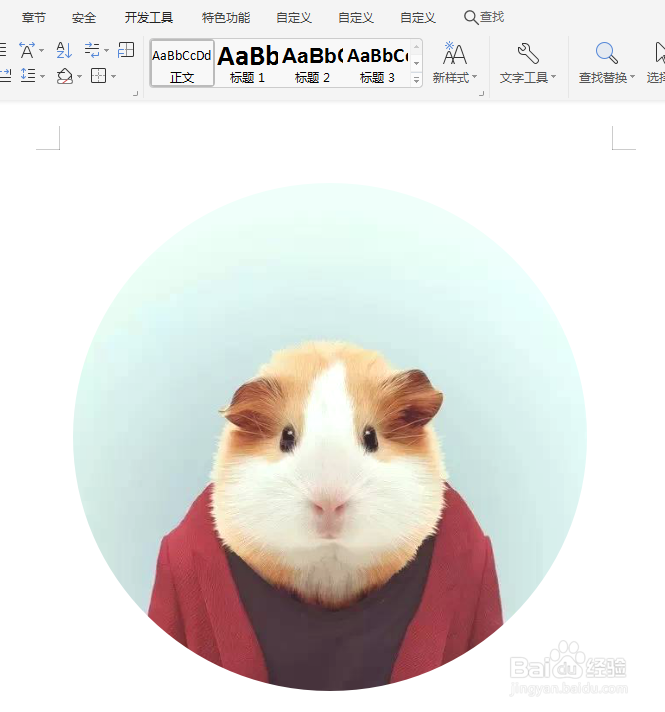Screen dimensions: 665x712
Task: Open the 章节 ribbon tab
Action: pos(34,18)
